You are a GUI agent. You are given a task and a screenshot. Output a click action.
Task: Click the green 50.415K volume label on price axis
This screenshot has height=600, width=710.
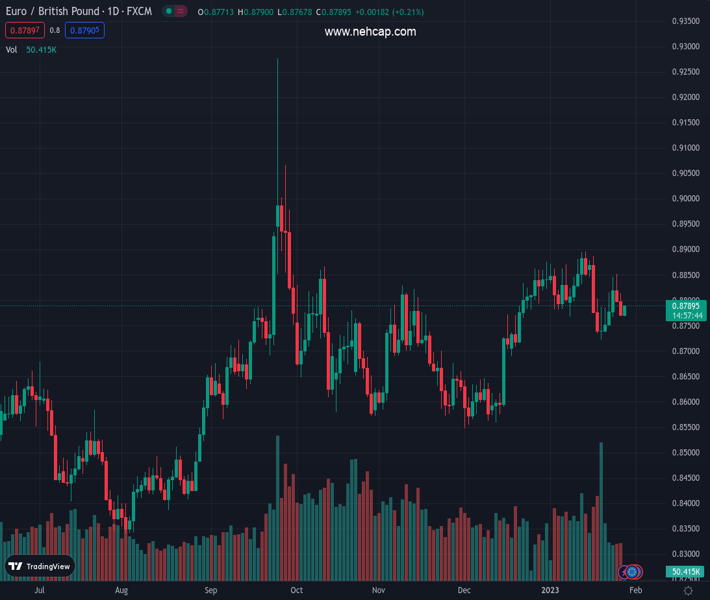[x=685, y=572]
